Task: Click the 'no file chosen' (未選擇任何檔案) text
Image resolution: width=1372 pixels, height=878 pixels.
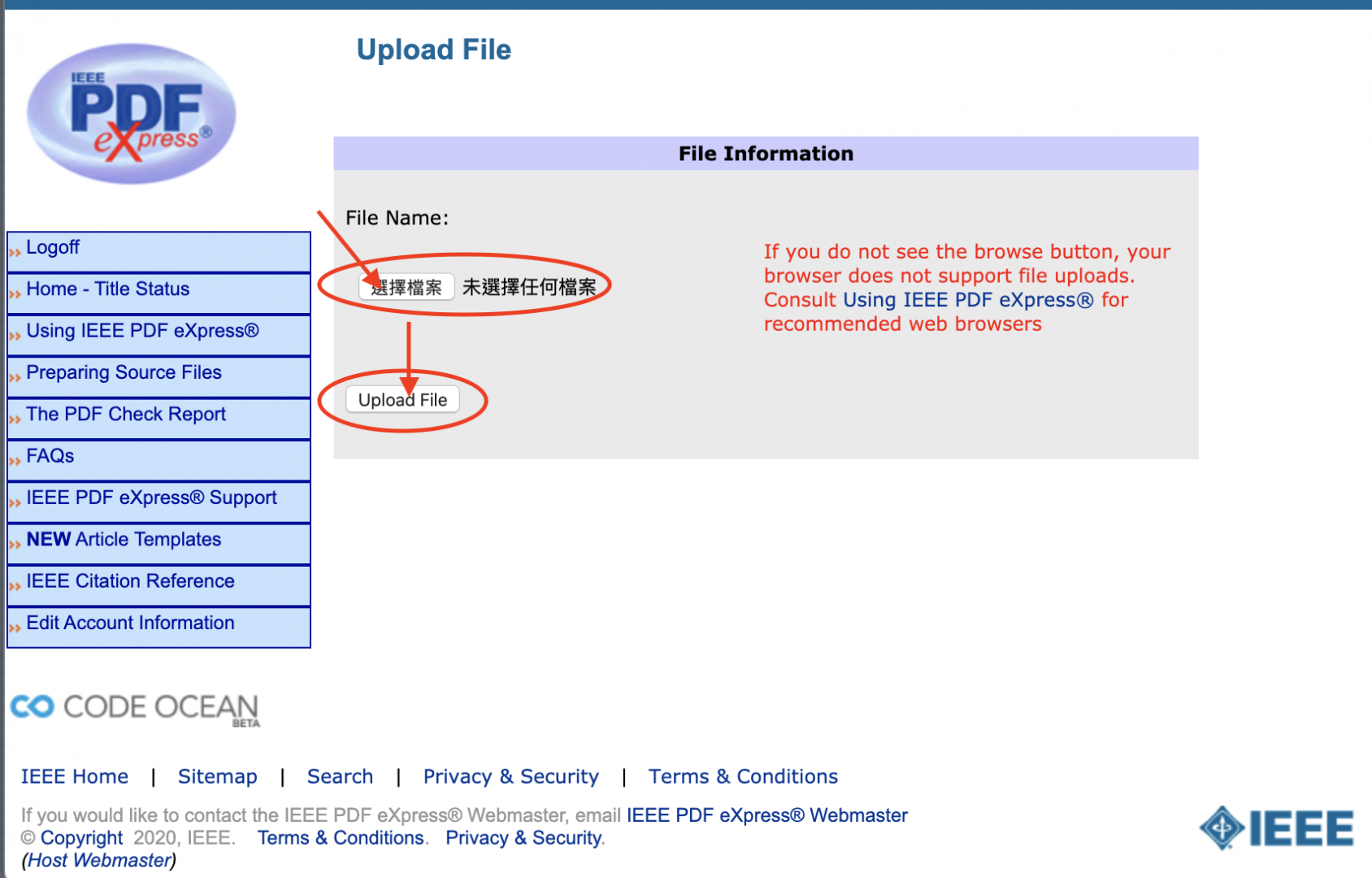Action: [x=529, y=287]
